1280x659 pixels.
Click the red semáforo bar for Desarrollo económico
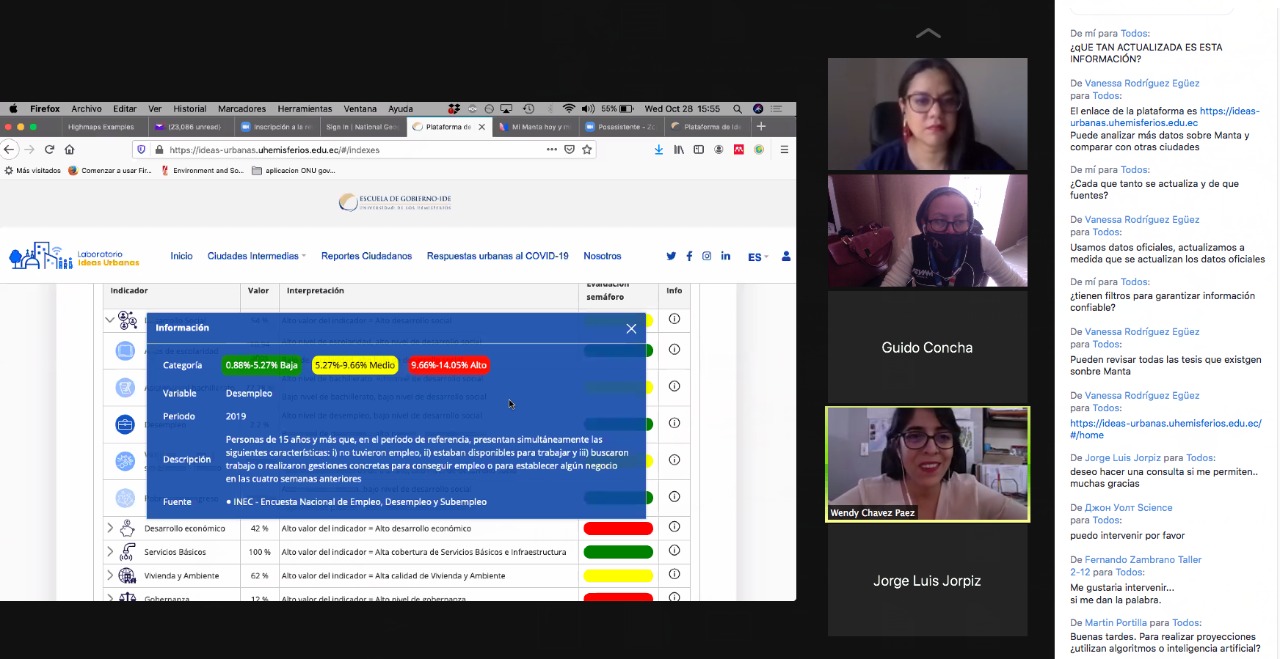coord(618,528)
